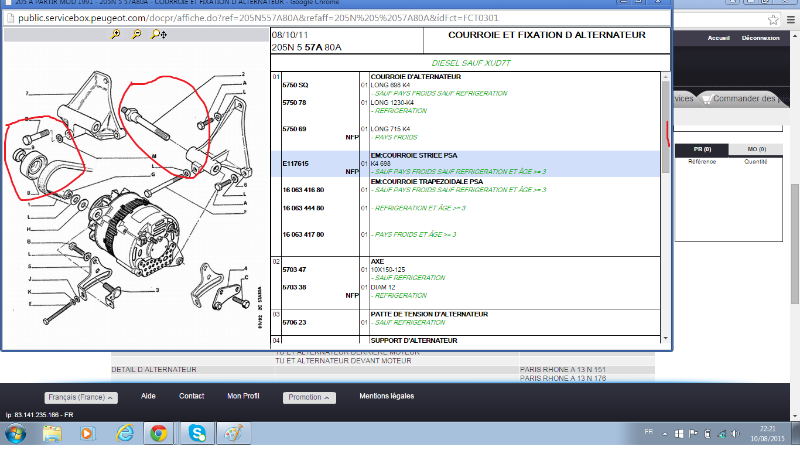Click the page icon in the address bar
This screenshot has height=450, width=800.
click(10, 18)
